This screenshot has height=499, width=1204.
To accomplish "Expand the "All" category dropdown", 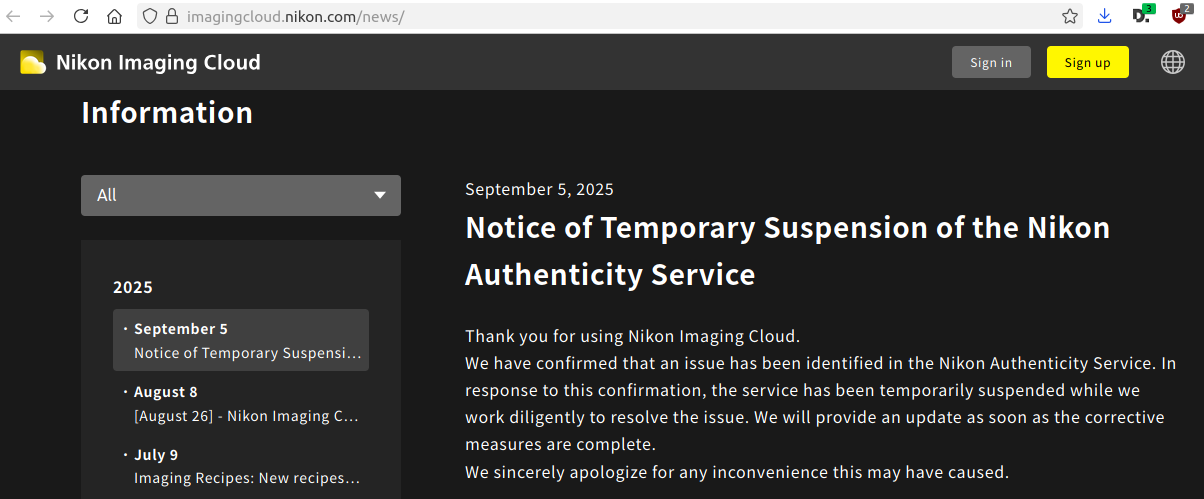I will coord(240,195).
